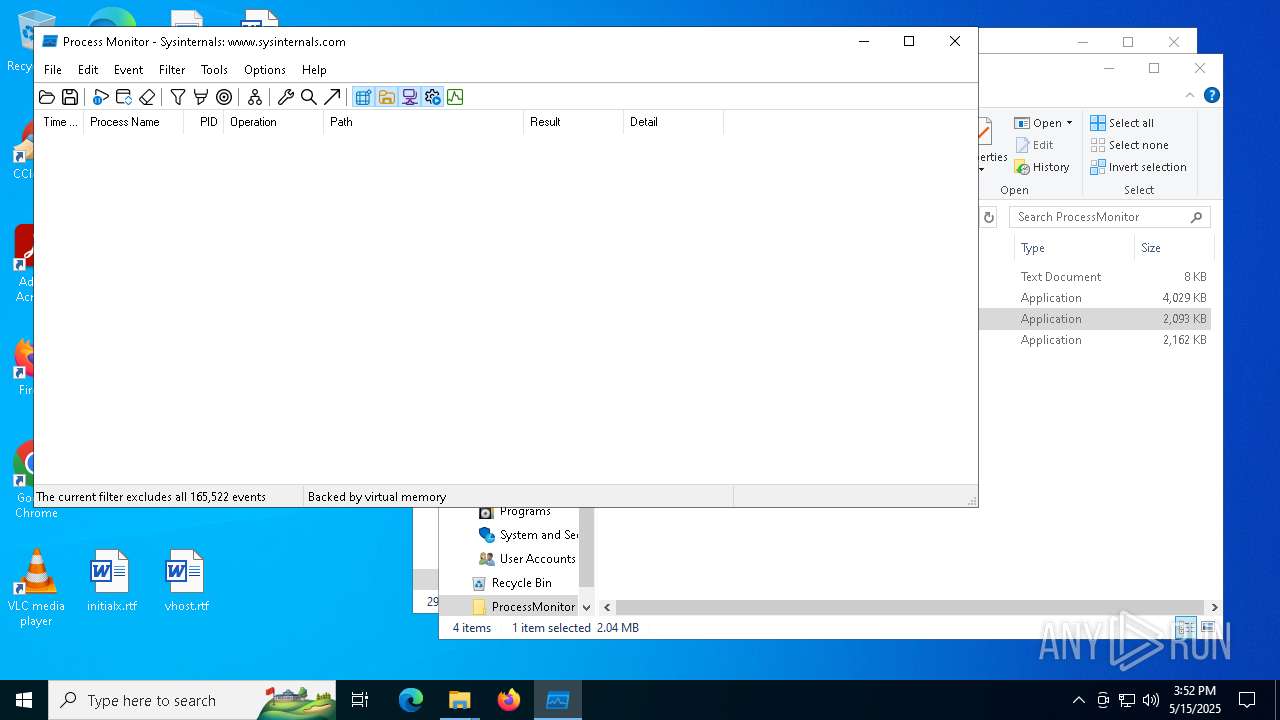This screenshot has width=1280, height=720.
Task: Click the Operation column header
Action: tap(273, 122)
